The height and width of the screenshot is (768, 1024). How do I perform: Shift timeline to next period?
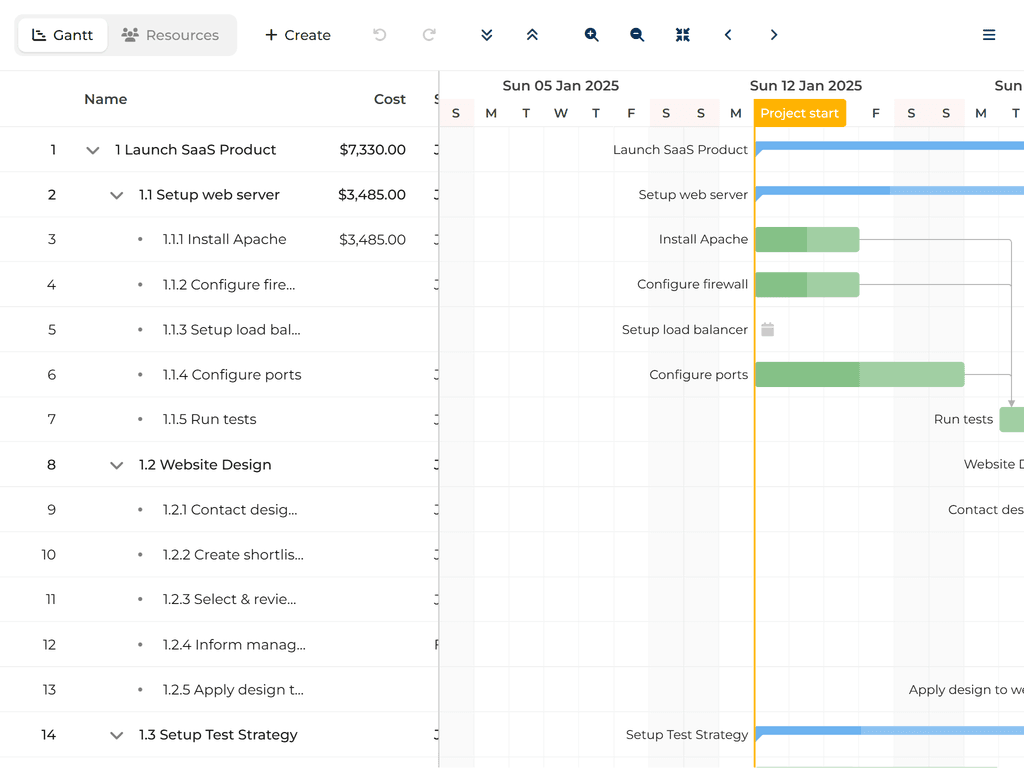774,35
